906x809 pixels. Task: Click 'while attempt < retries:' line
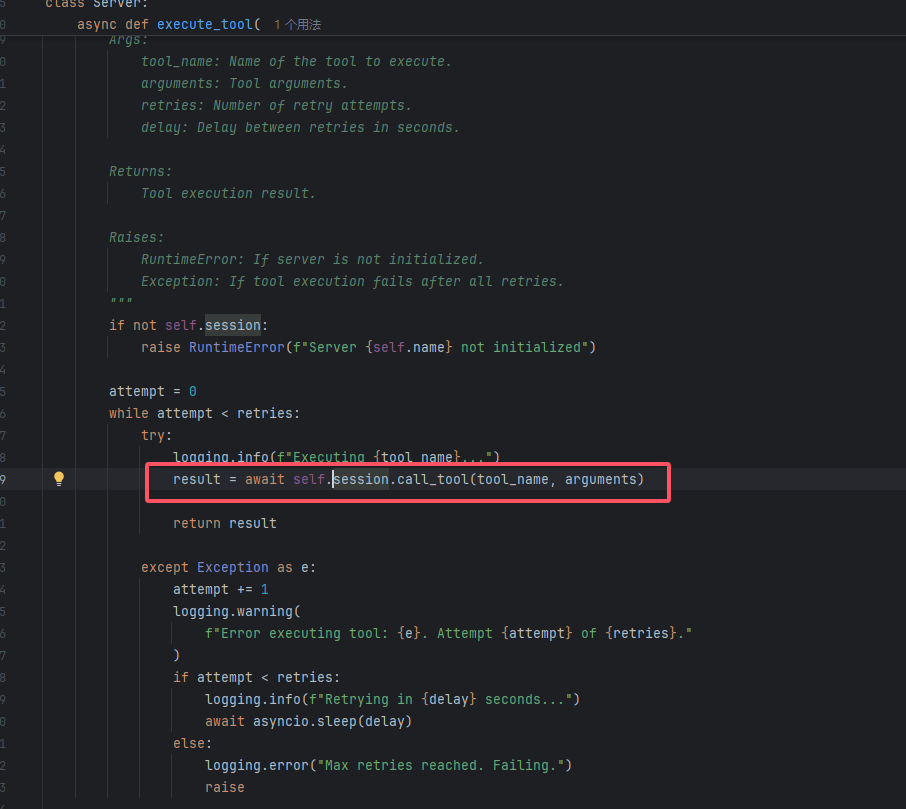(x=205, y=413)
